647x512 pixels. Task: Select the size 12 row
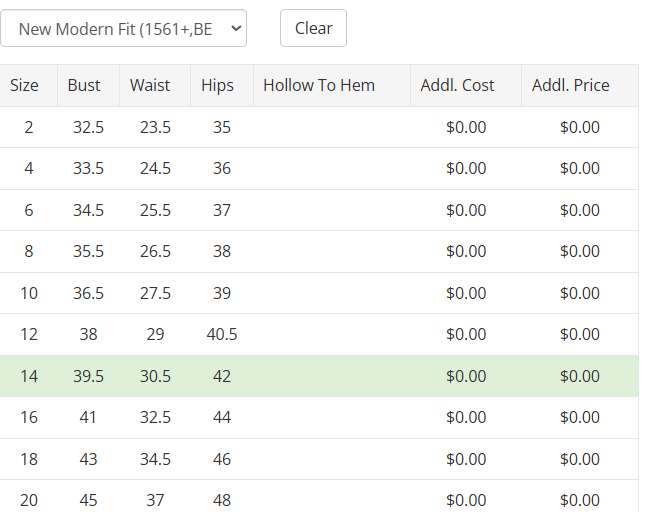[29, 335]
